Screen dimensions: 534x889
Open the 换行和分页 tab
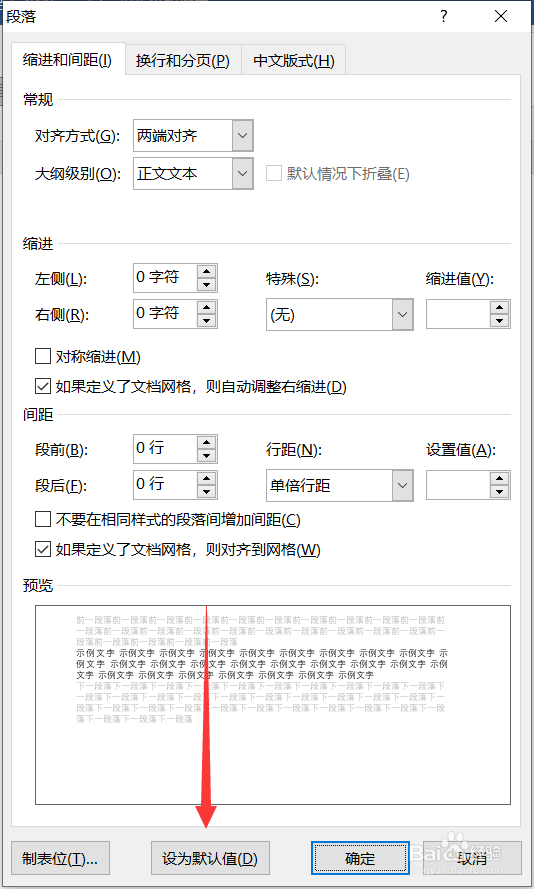pos(183,61)
